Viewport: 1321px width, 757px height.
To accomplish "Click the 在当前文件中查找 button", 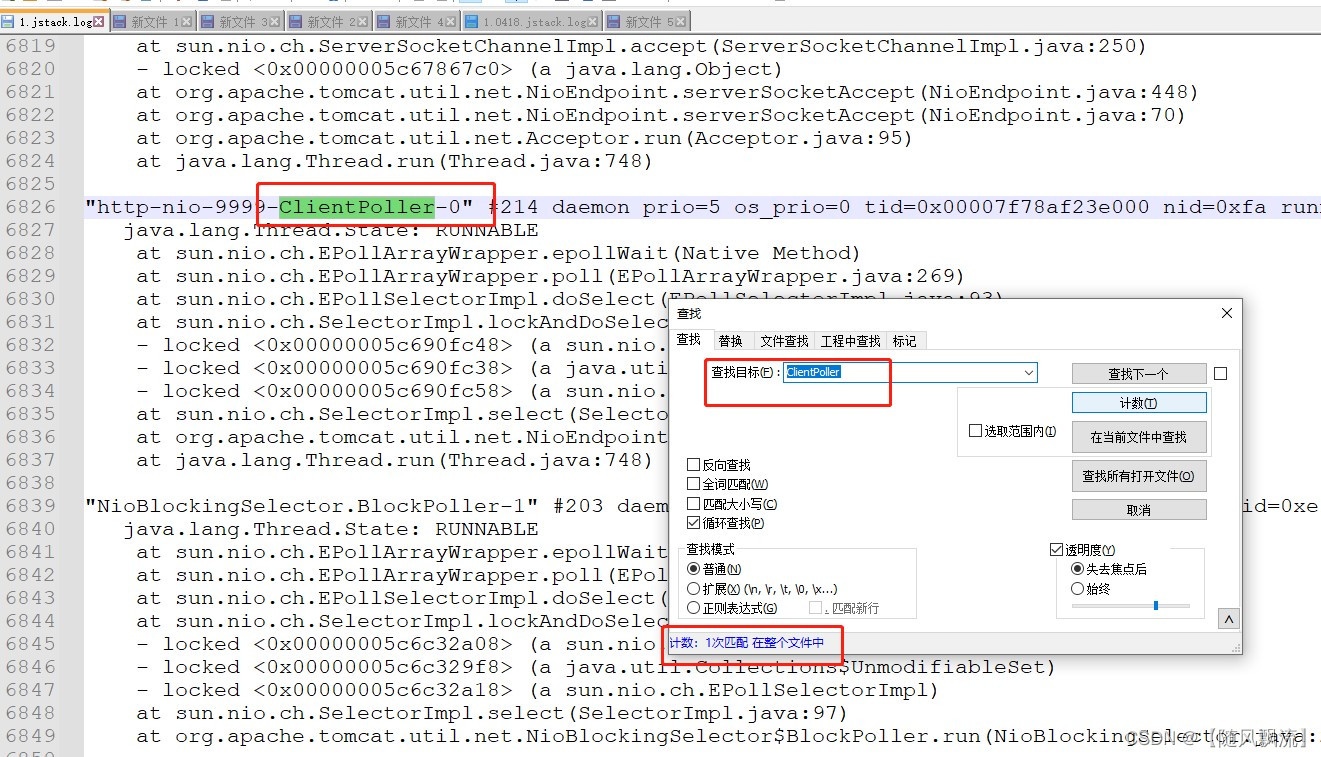I will pos(1139,437).
